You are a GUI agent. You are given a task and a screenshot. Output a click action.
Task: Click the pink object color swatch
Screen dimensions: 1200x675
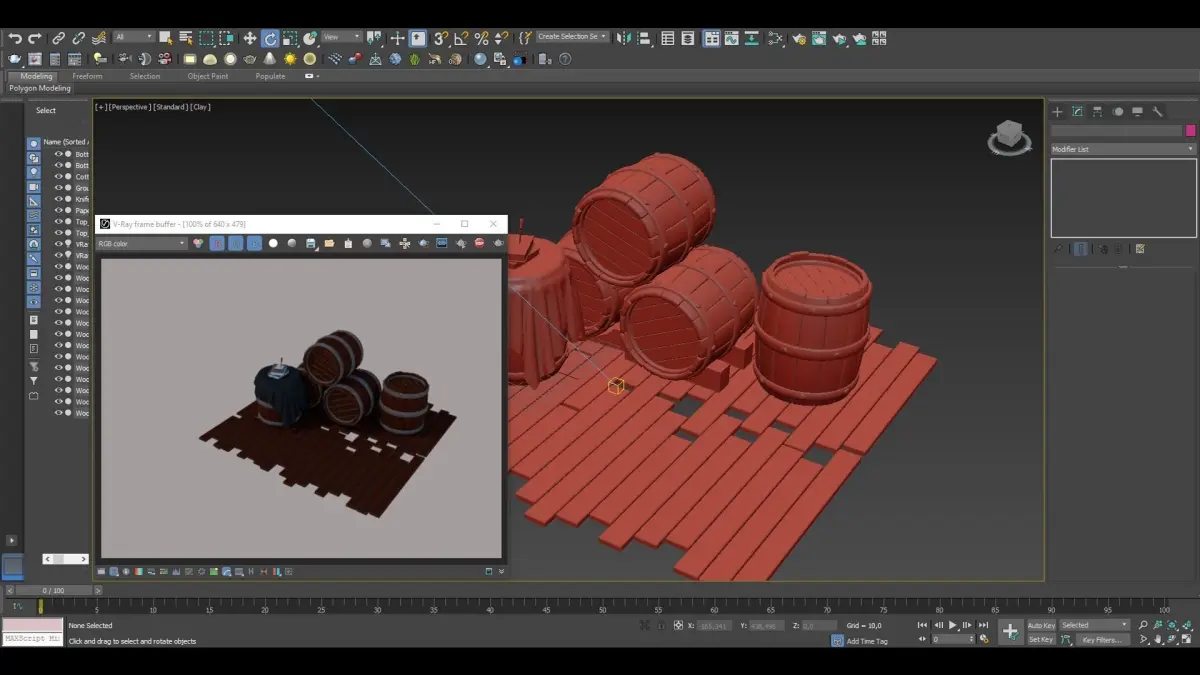pos(1190,130)
